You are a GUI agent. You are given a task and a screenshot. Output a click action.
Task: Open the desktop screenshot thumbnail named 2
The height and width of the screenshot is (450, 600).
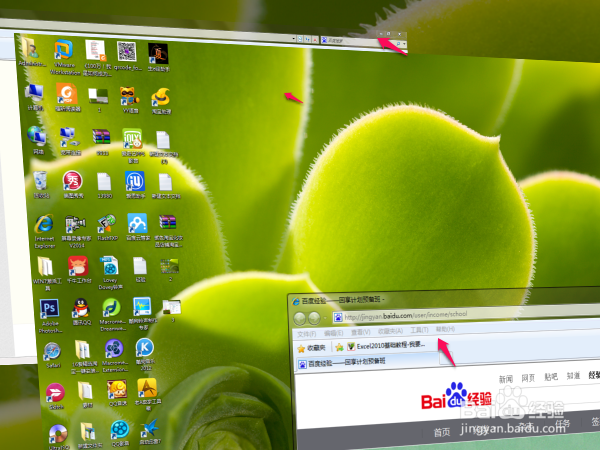[x=170, y=269]
